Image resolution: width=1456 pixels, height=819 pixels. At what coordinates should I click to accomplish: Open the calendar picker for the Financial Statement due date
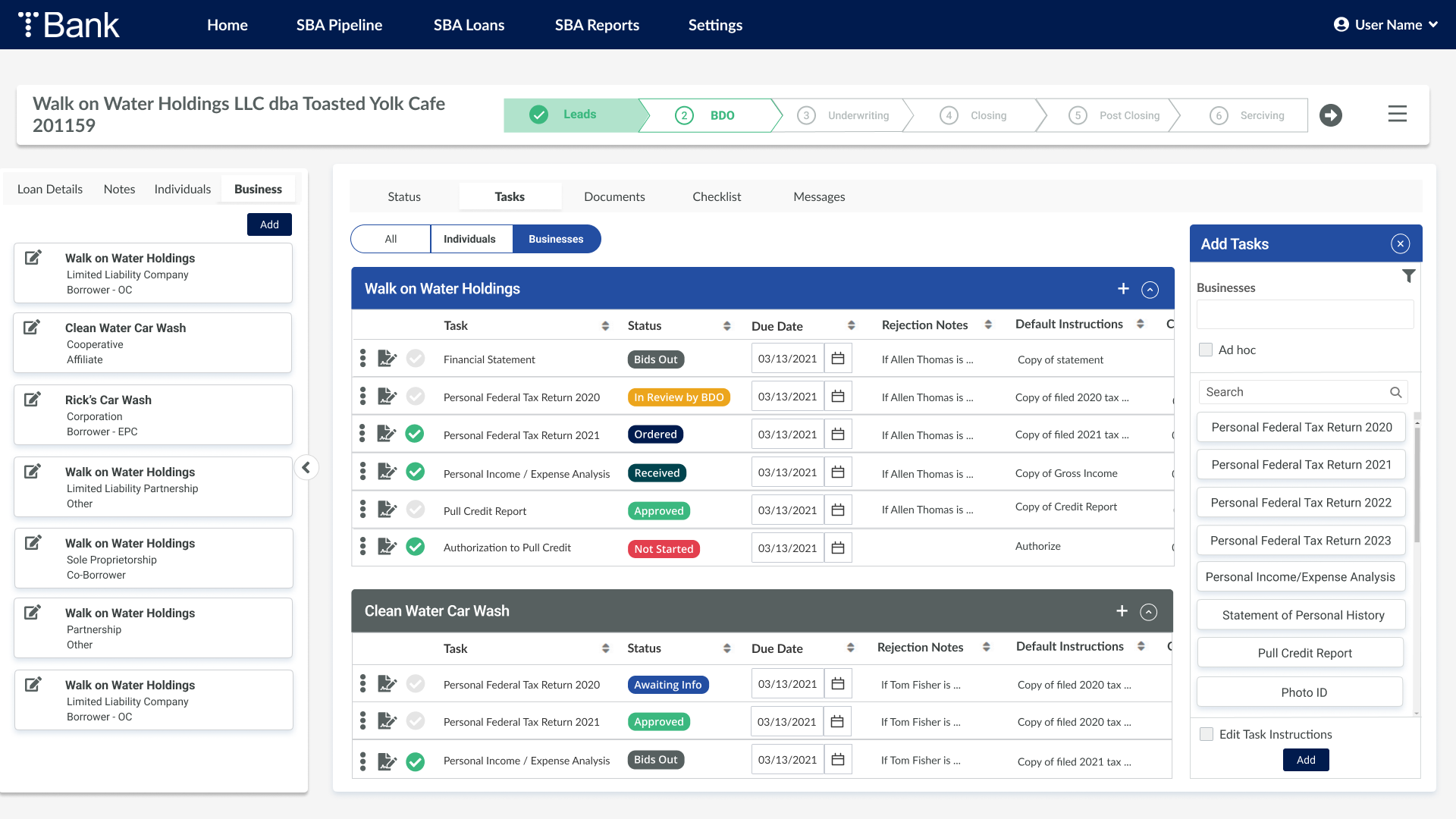pos(838,359)
